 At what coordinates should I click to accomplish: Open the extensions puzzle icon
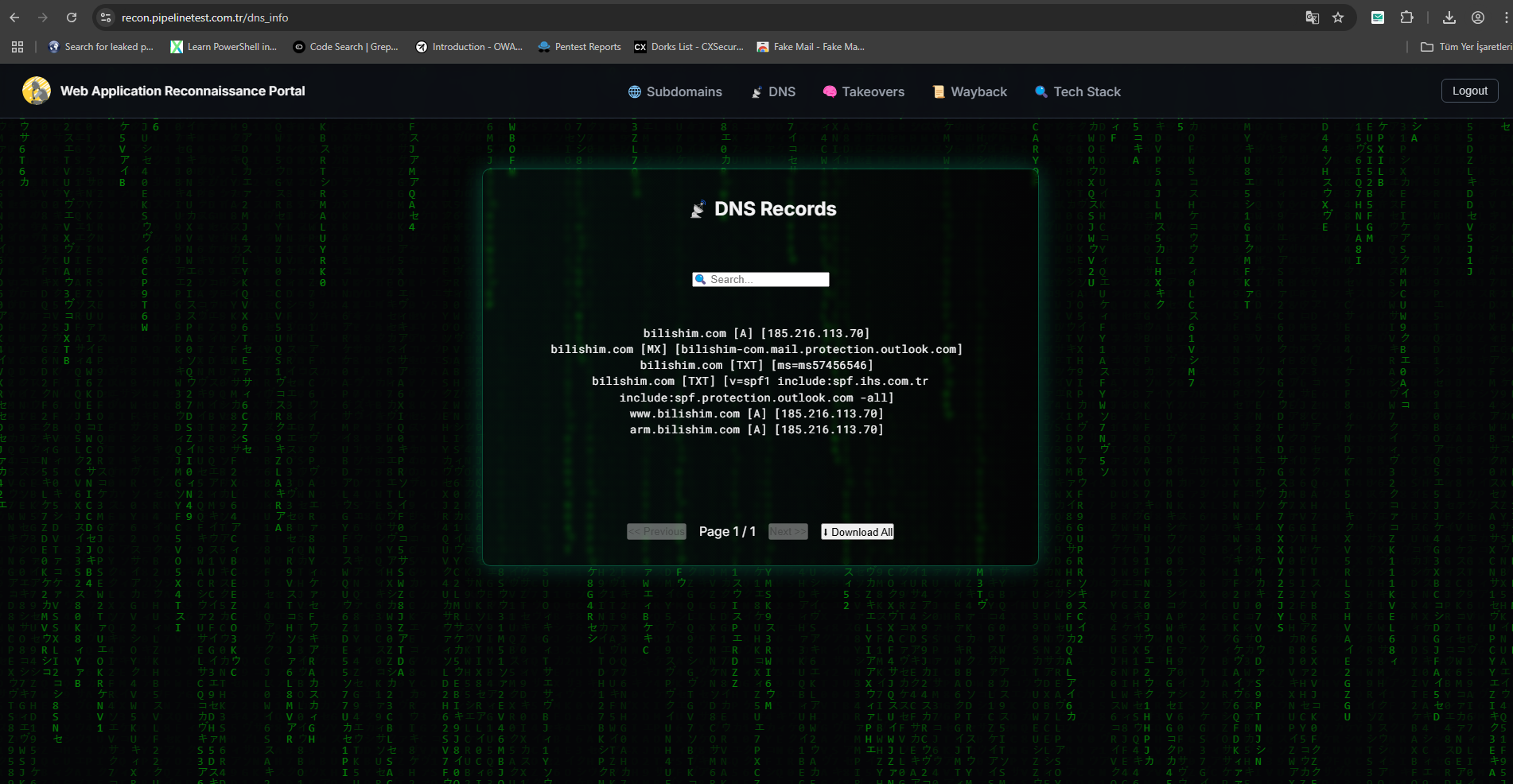click(x=1406, y=17)
